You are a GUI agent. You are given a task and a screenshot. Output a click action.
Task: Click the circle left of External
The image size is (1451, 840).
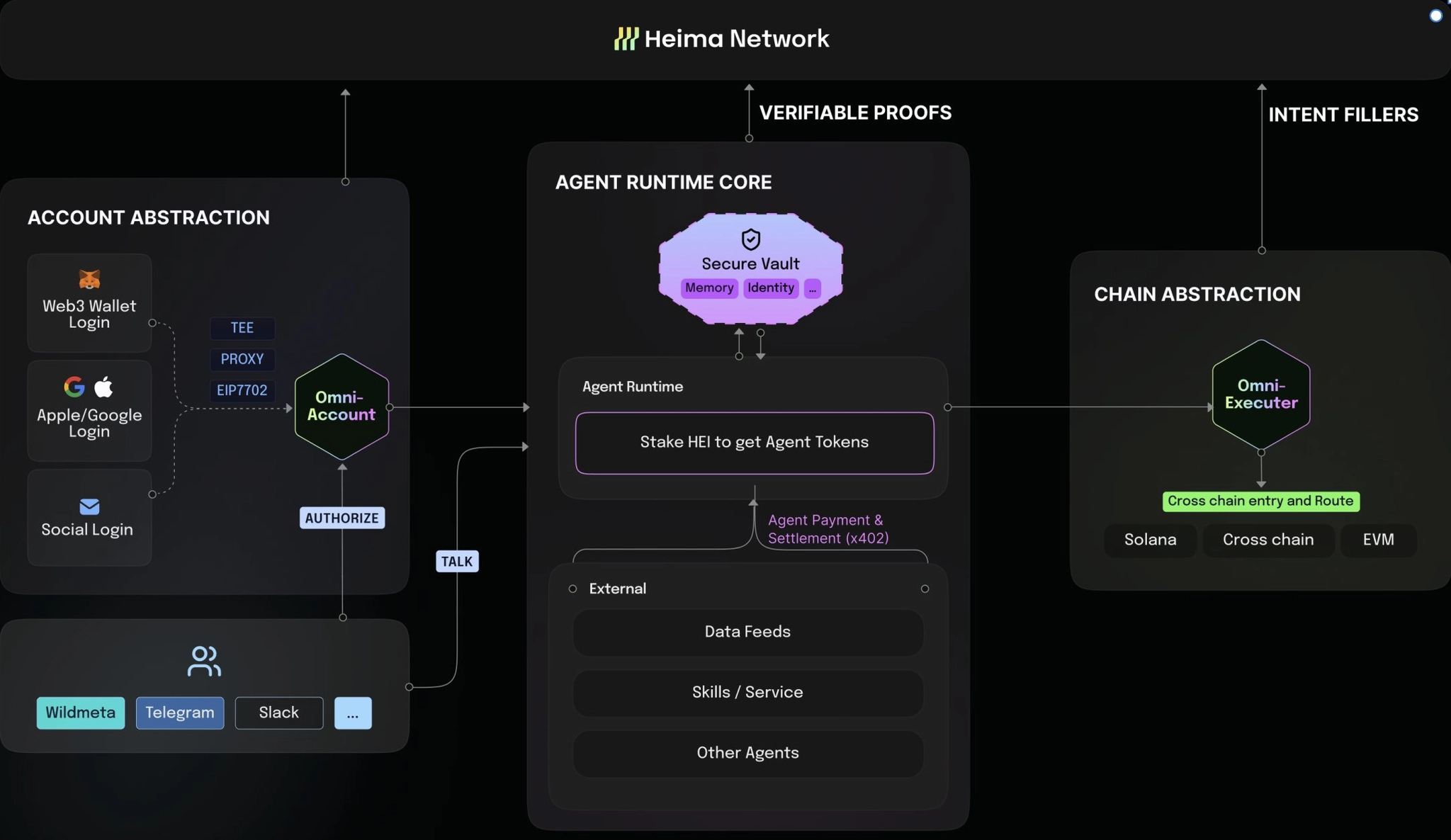click(572, 589)
